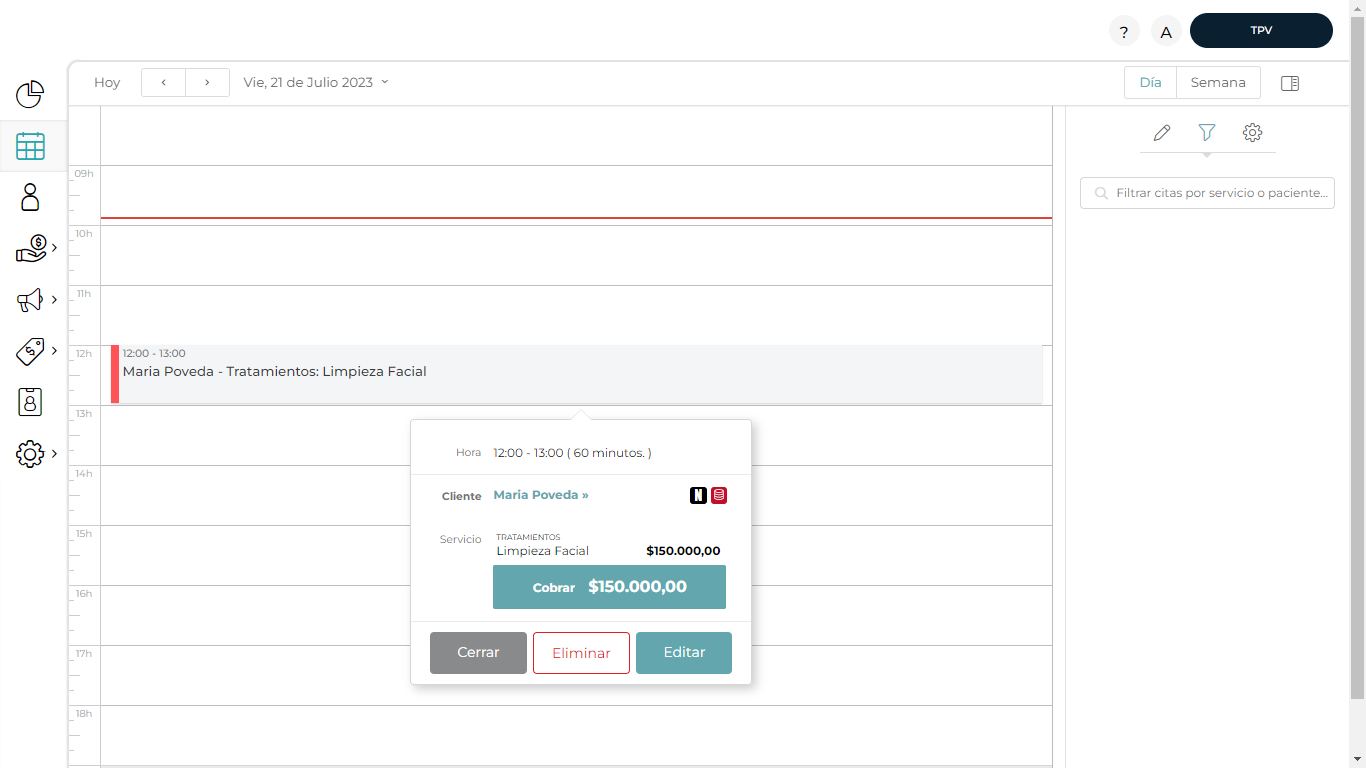Open the price tag icon
Viewport: 1366px width, 768px height.
[x=30, y=351]
